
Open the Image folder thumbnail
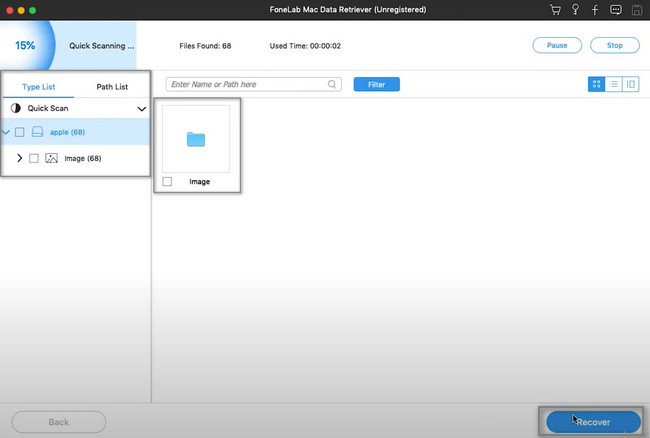(196, 139)
